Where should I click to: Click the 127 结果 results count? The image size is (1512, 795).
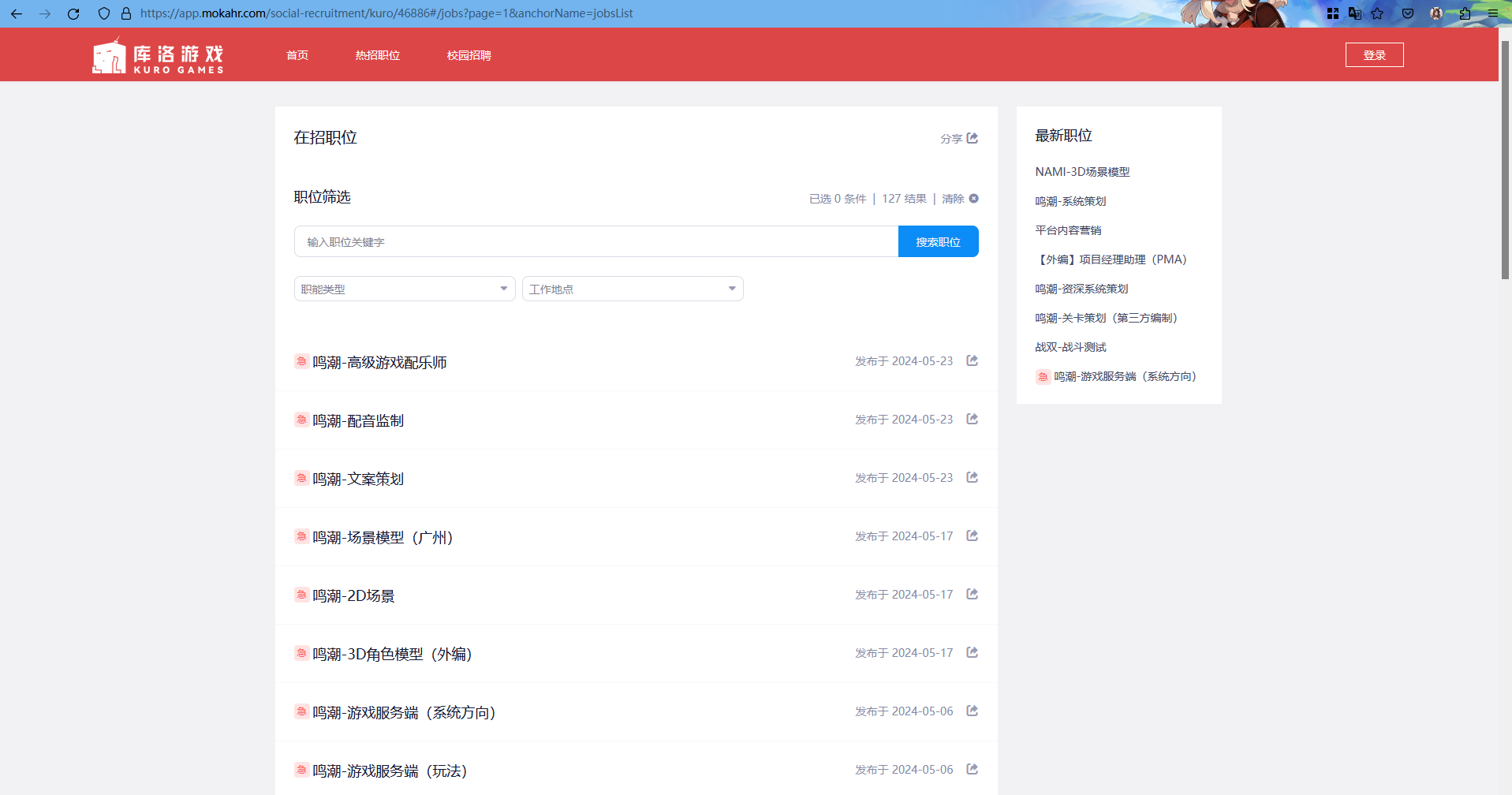coord(904,199)
